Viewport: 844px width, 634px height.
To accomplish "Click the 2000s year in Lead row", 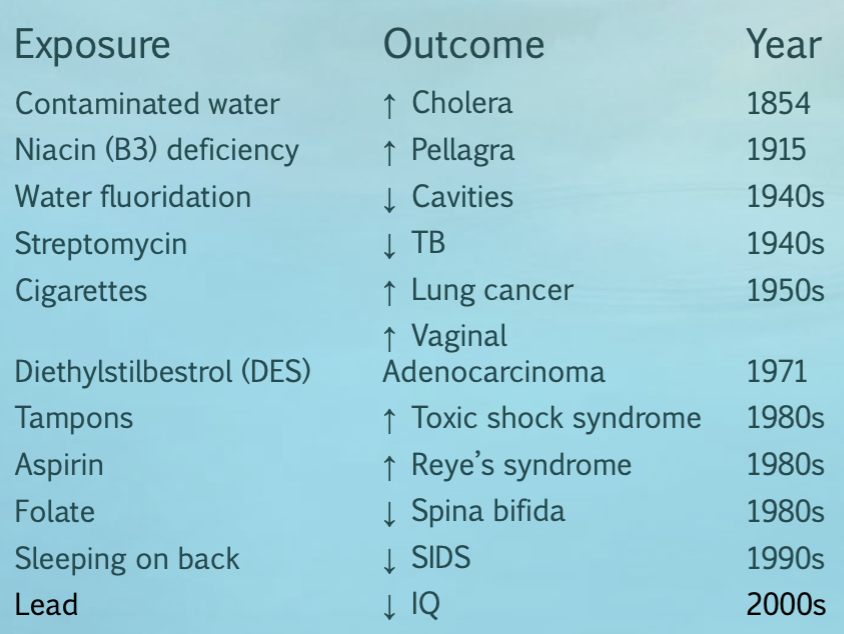I will click(x=785, y=605).
